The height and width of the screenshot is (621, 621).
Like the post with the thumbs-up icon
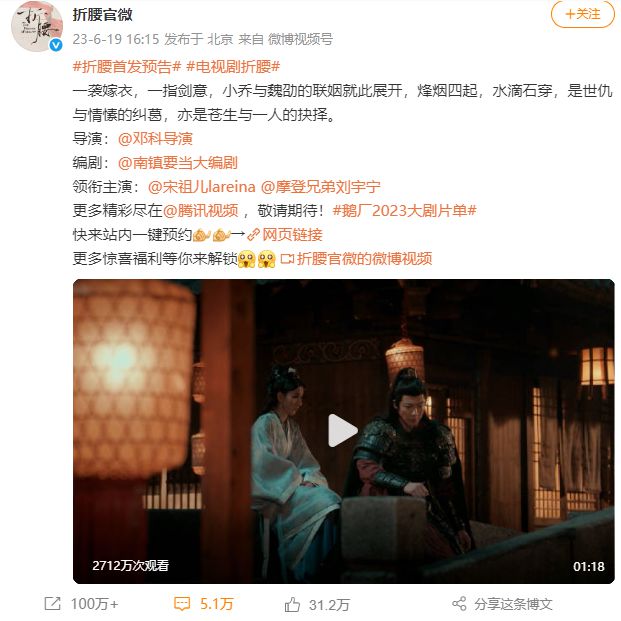coord(292,604)
